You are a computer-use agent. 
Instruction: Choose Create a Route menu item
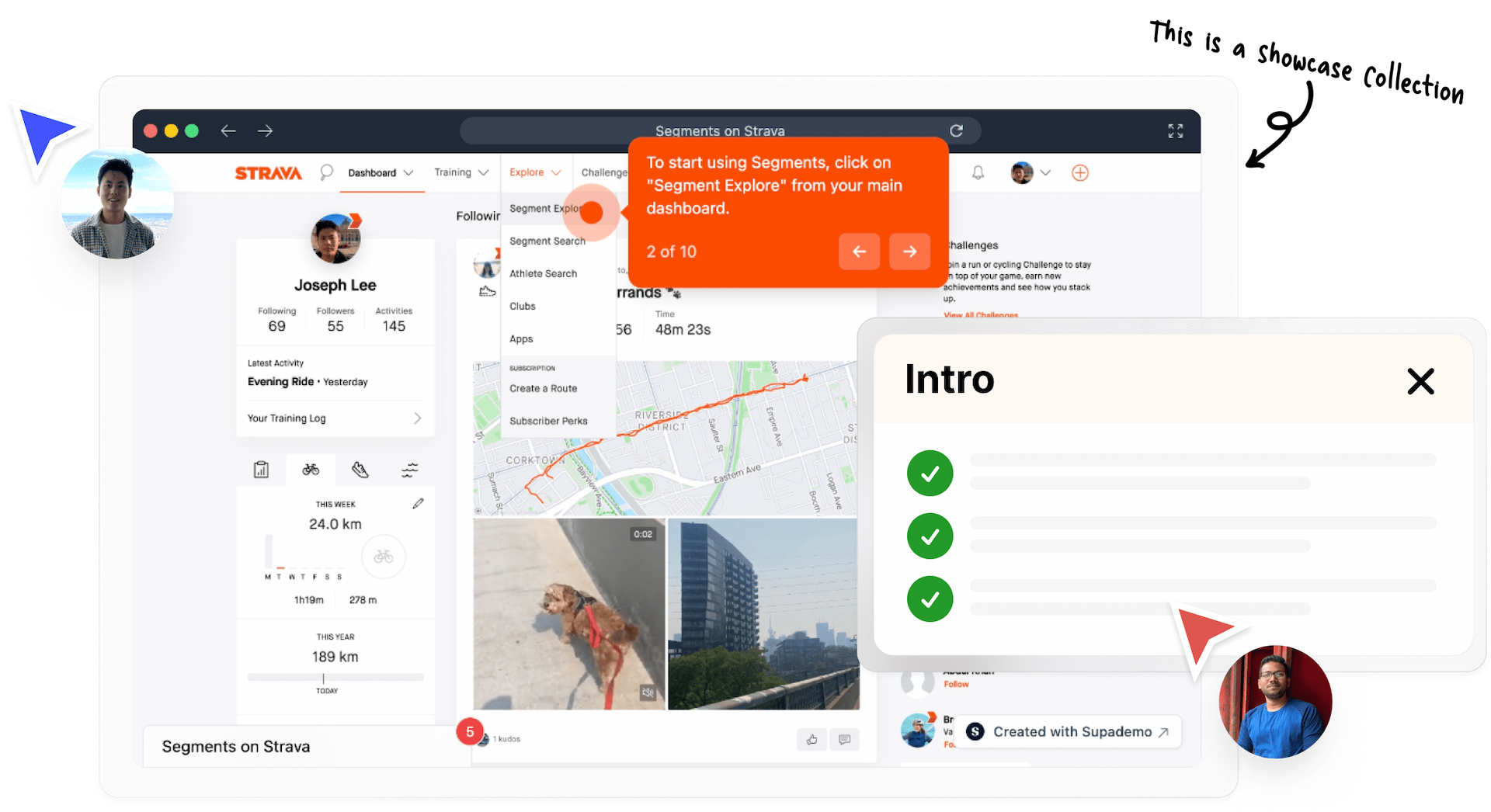point(543,388)
